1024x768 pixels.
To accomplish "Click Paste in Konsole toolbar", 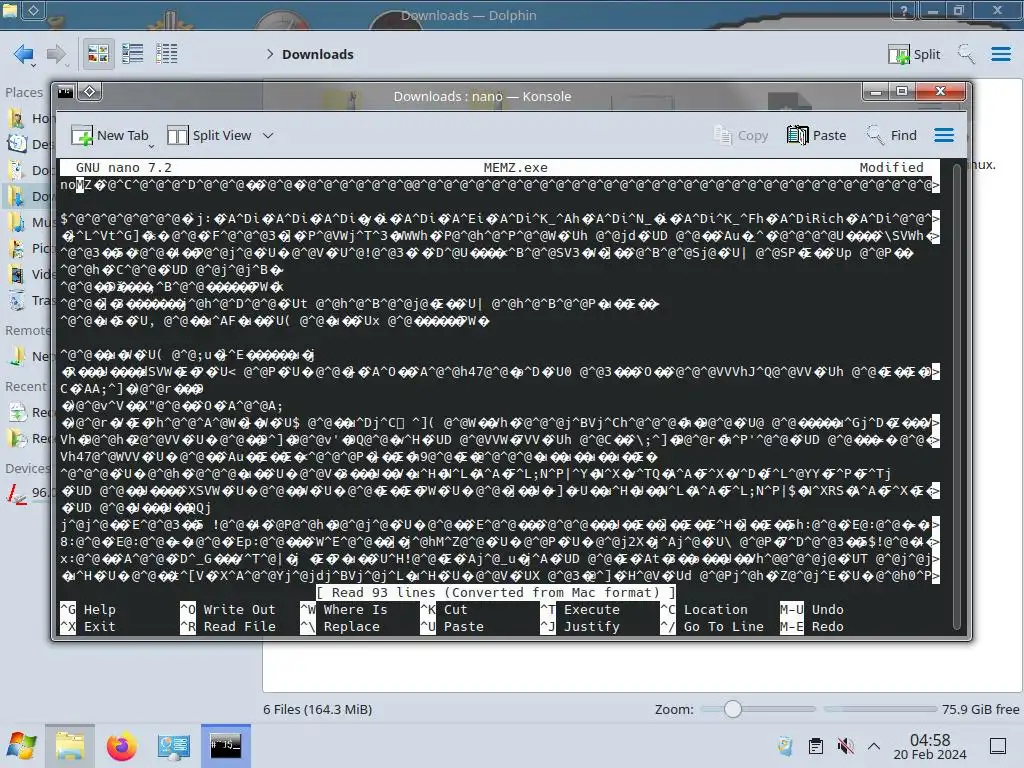I will (816, 135).
